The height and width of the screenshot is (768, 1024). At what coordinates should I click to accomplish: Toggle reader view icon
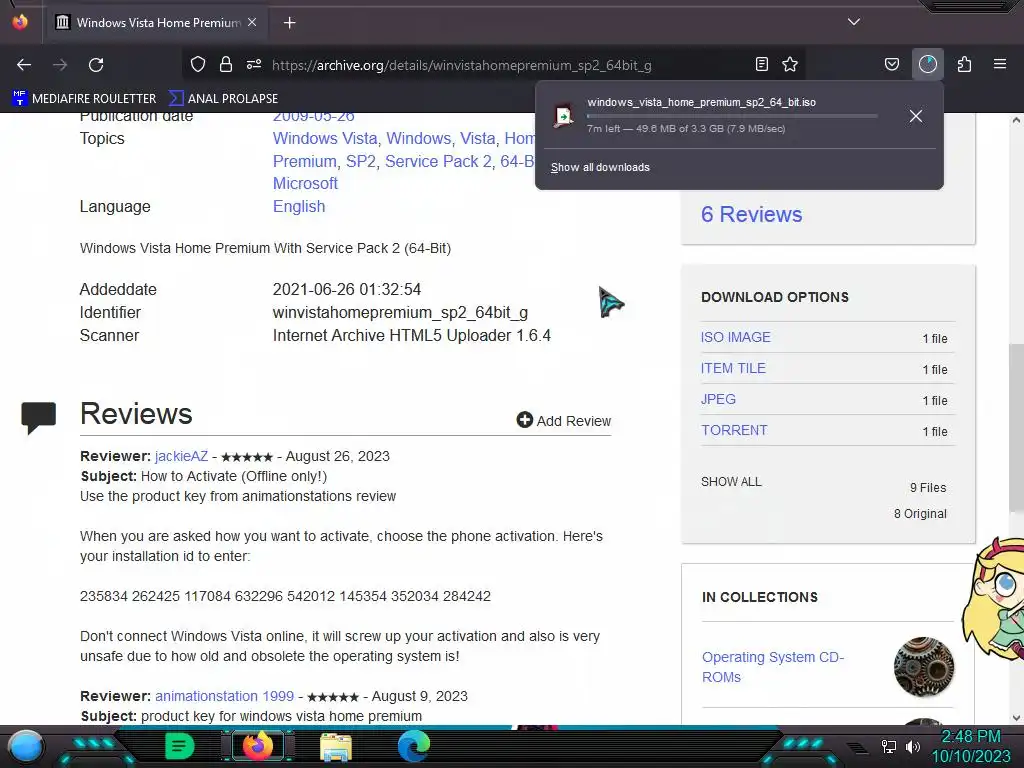(761, 65)
